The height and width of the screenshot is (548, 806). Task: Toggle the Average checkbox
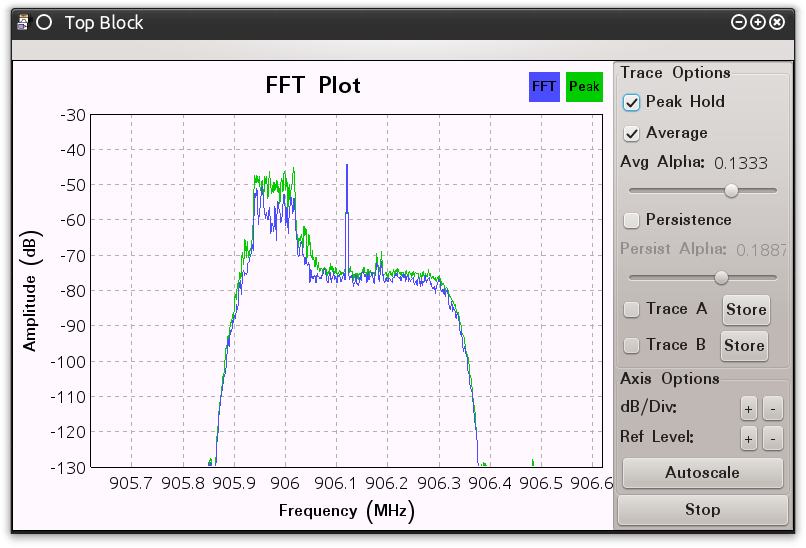click(631, 133)
